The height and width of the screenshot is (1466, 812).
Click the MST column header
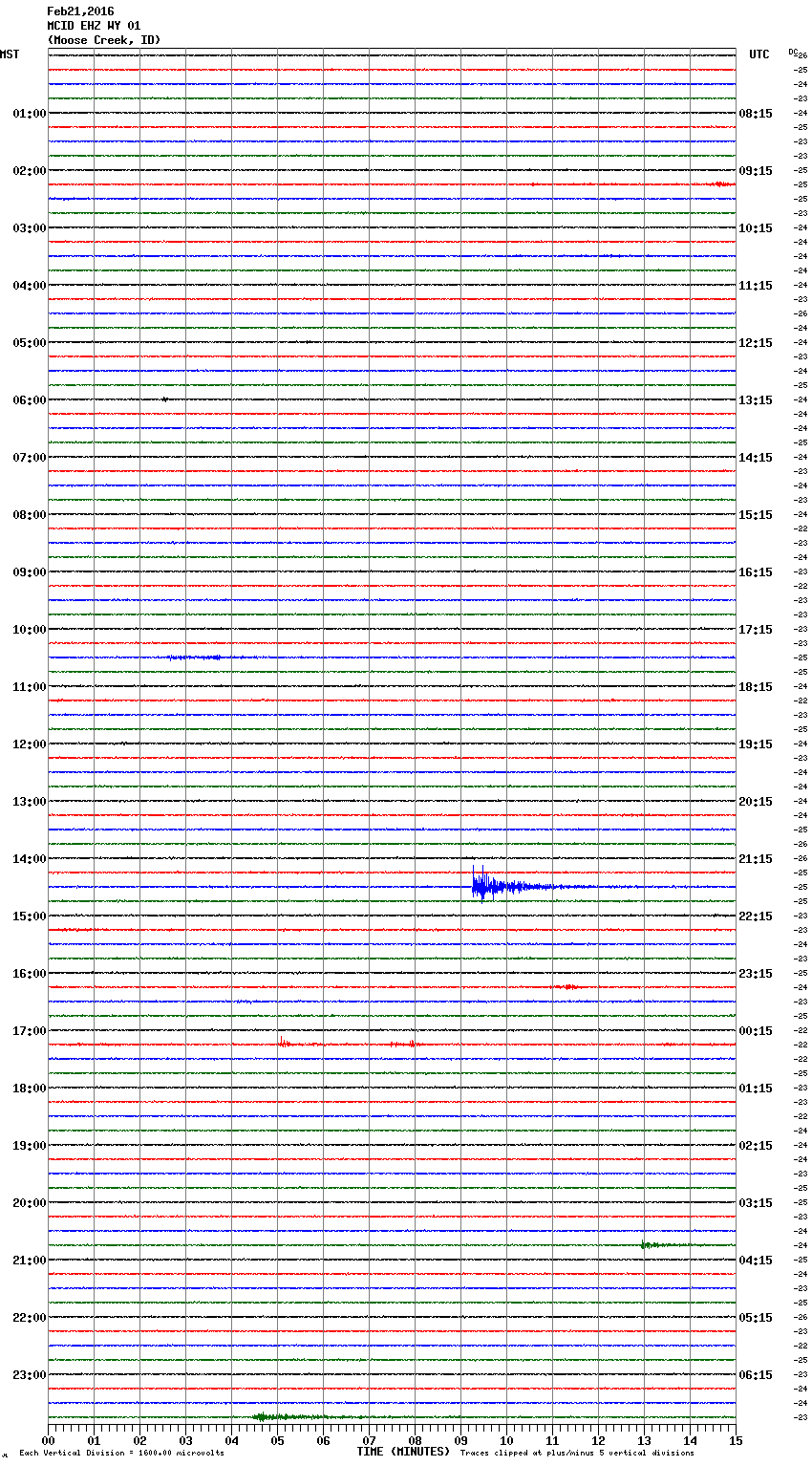click(x=10, y=54)
